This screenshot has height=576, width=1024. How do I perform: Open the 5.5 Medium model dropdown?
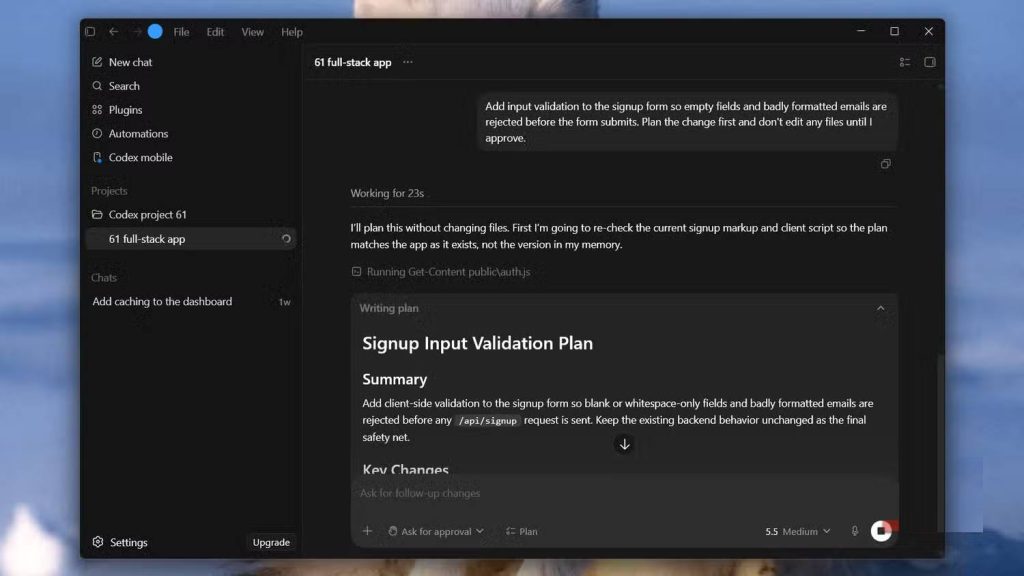(x=797, y=532)
